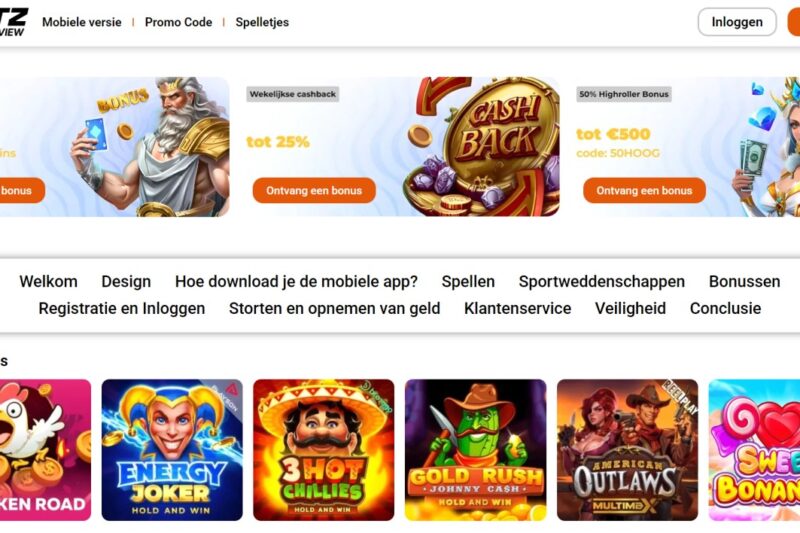
Task: Jump to the Sportweddenschappen section
Action: [602, 282]
